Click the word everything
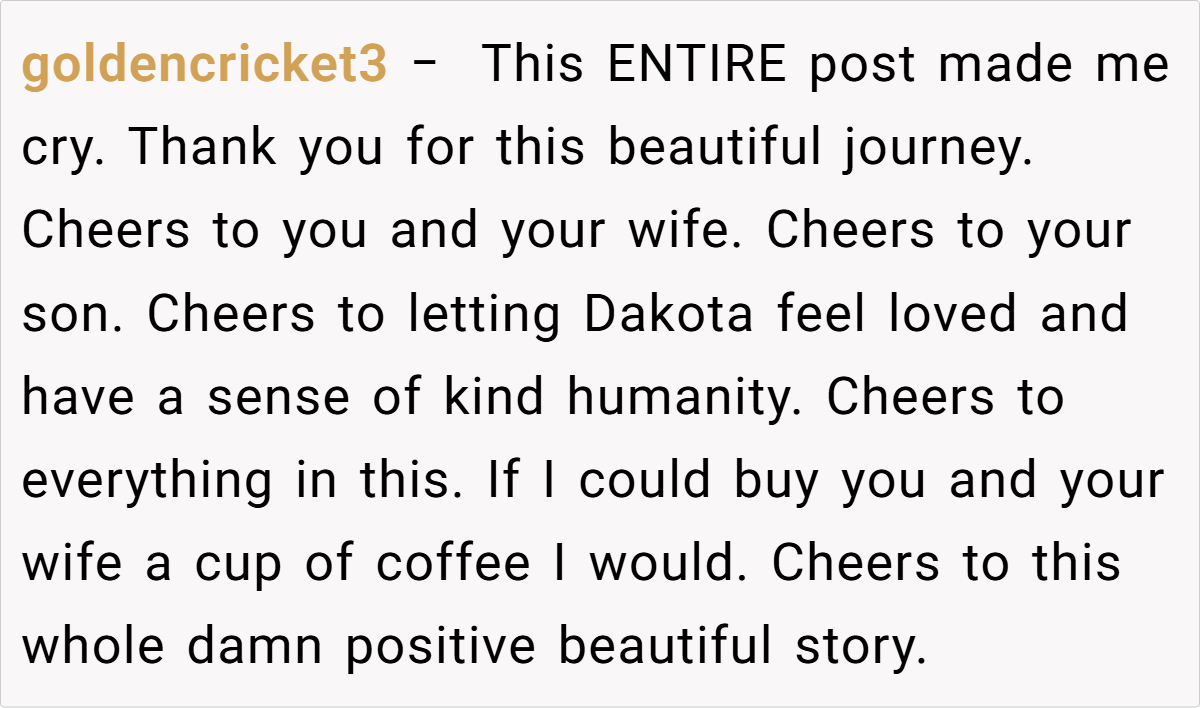This screenshot has height=708, width=1200. [147, 482]
